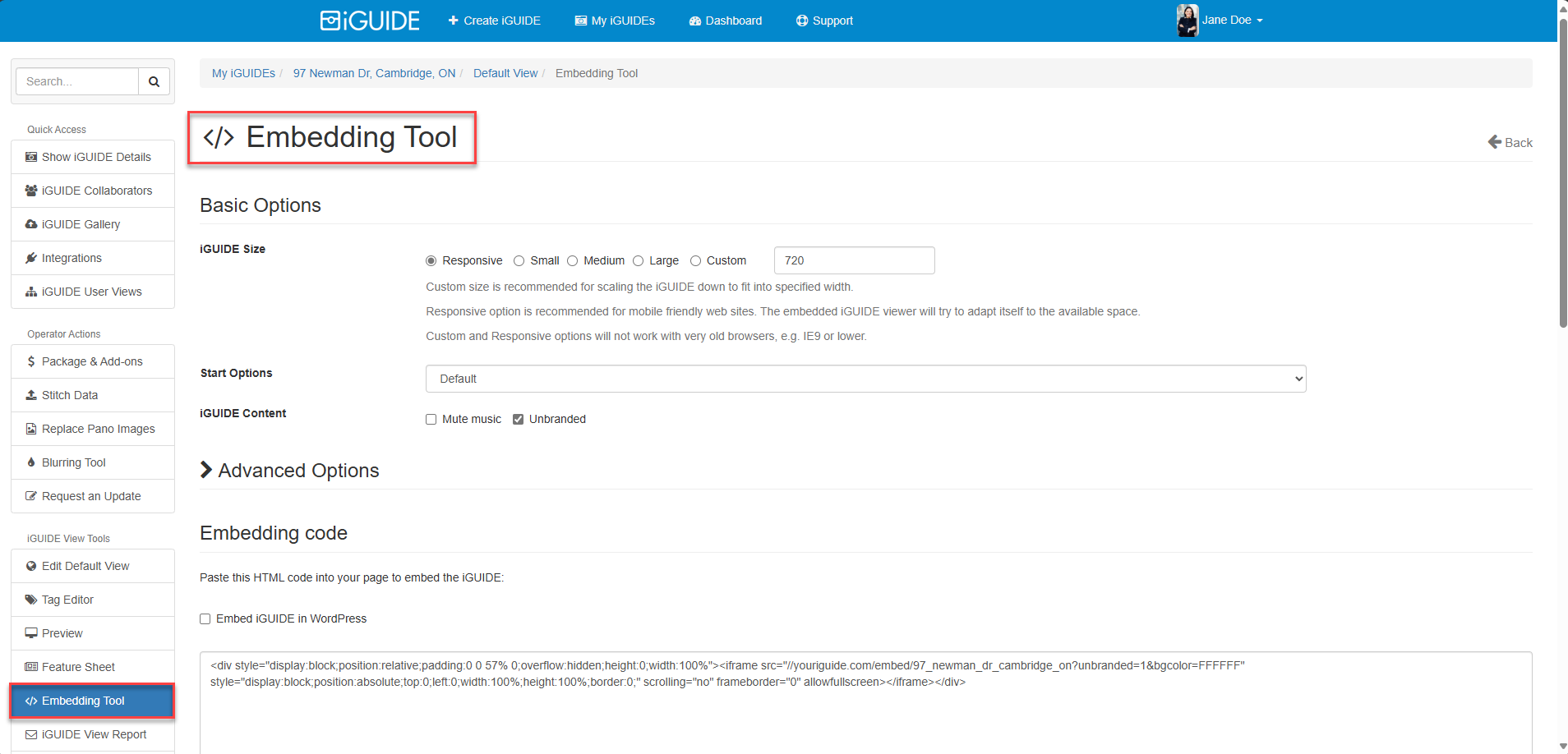Enable the Mute music checkbox

click(x=431, y=419)
